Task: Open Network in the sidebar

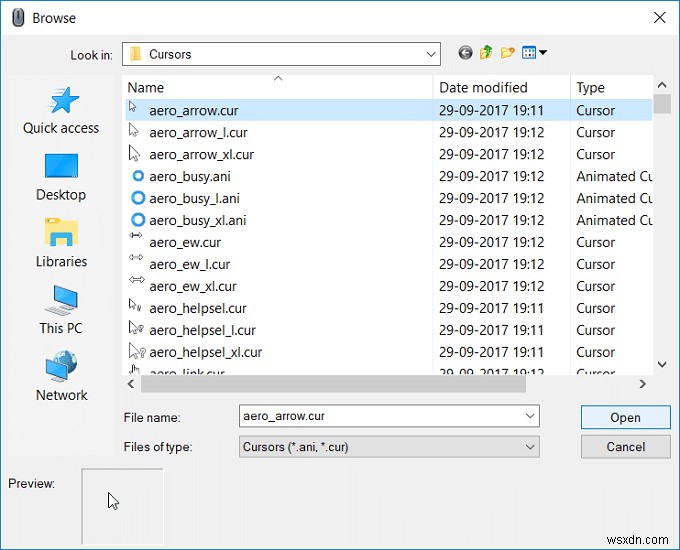Action: 61,377
